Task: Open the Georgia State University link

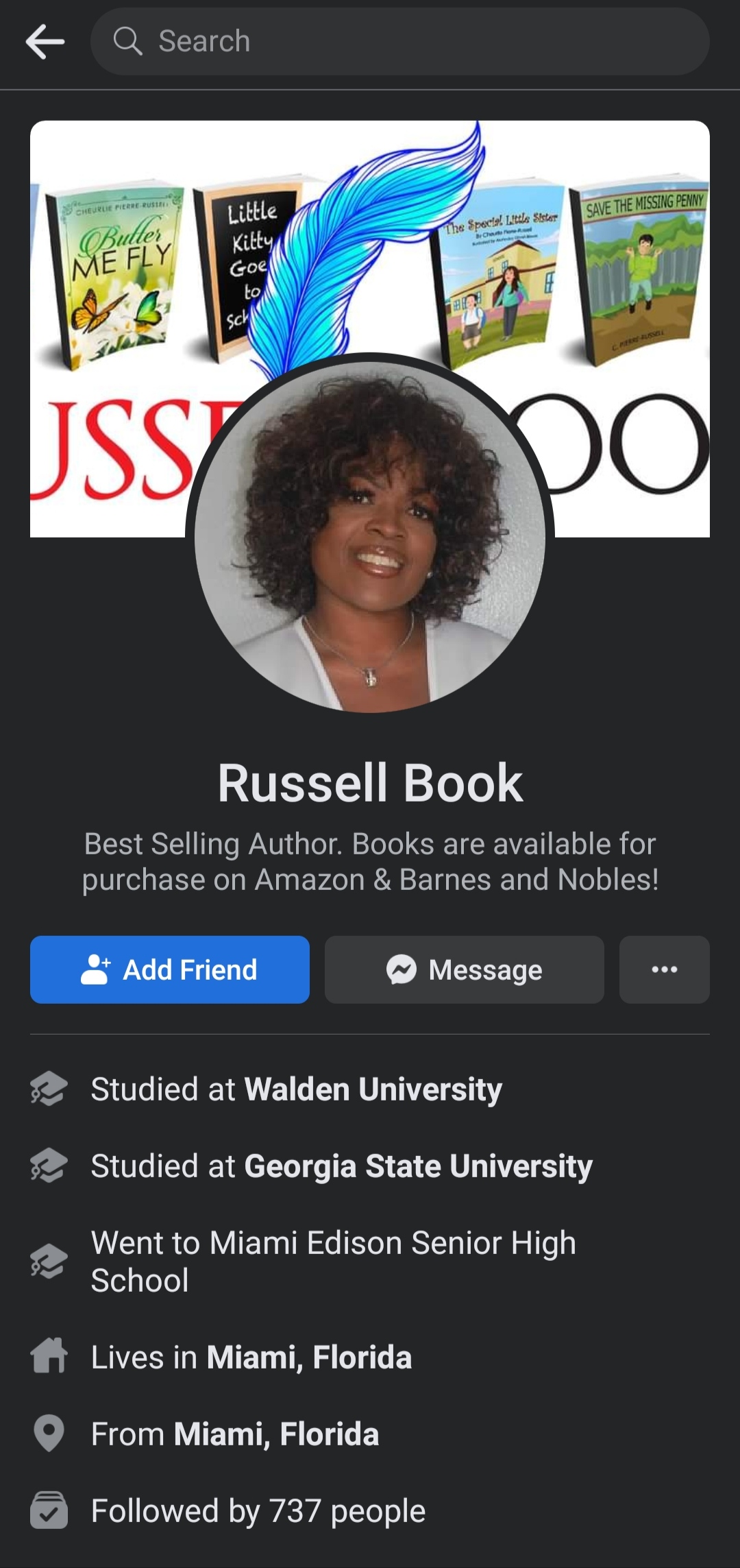Action: pos(419,1166)
